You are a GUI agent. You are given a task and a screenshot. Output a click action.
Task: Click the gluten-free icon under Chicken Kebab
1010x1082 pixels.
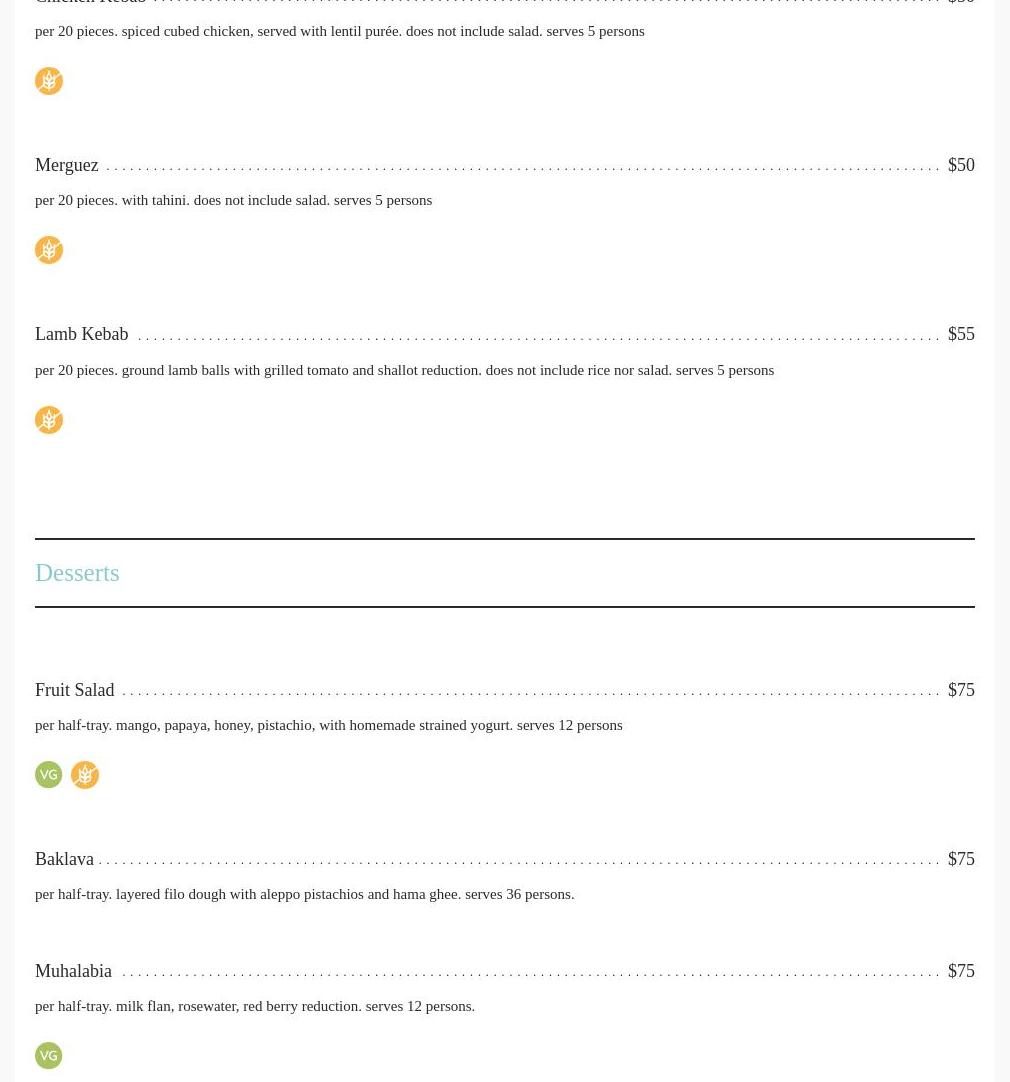pyautogui.click(x=49, y=81)
